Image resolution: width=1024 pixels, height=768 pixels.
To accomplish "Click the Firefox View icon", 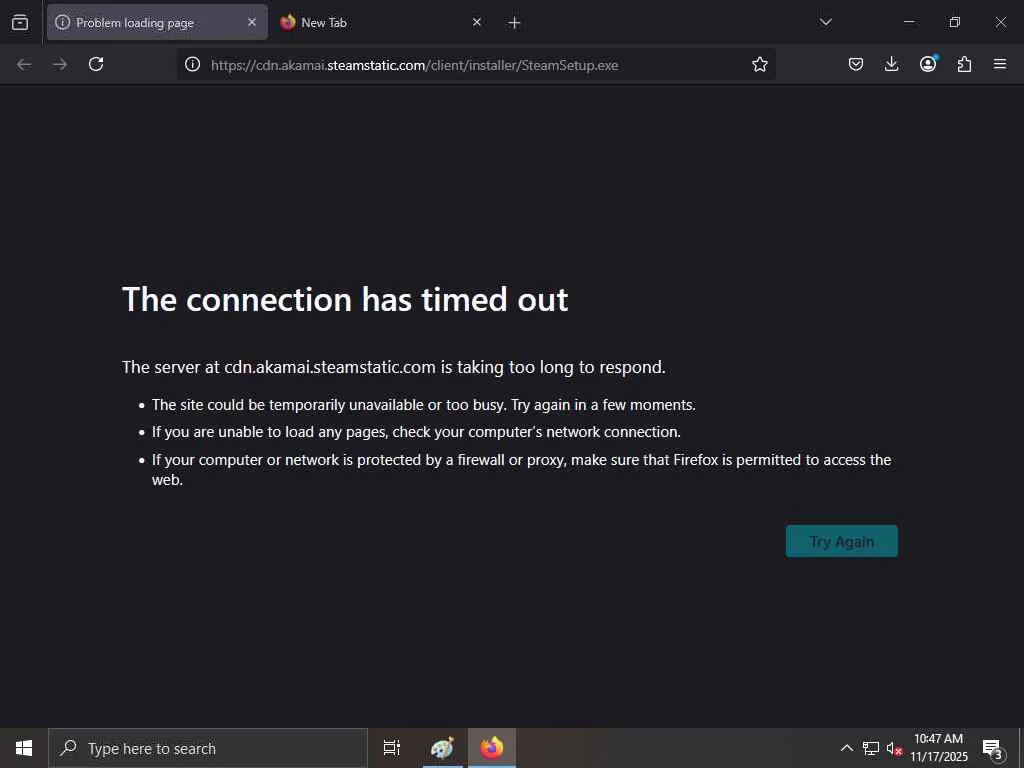I will (20, 23).
